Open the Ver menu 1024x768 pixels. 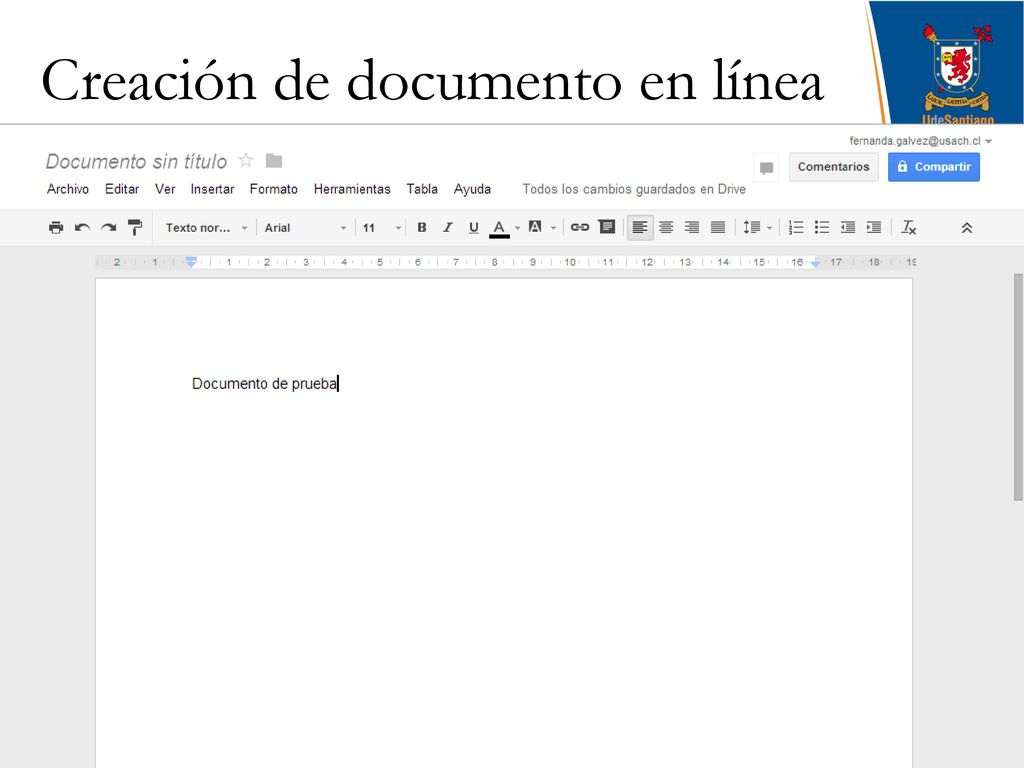(165, 189)
